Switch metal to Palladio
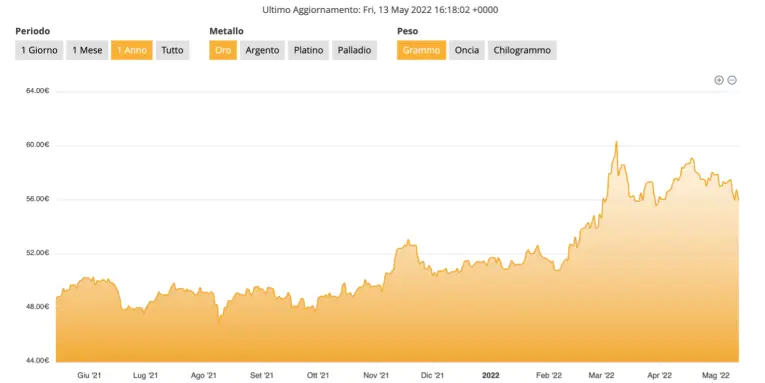This screenshot has width=765, height=383. click(x=354, y=50)
